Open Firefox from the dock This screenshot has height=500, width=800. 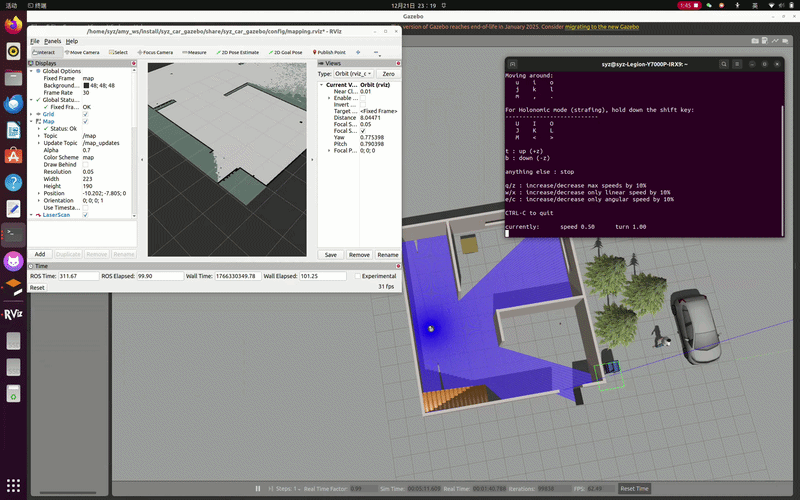click(13, 24)
